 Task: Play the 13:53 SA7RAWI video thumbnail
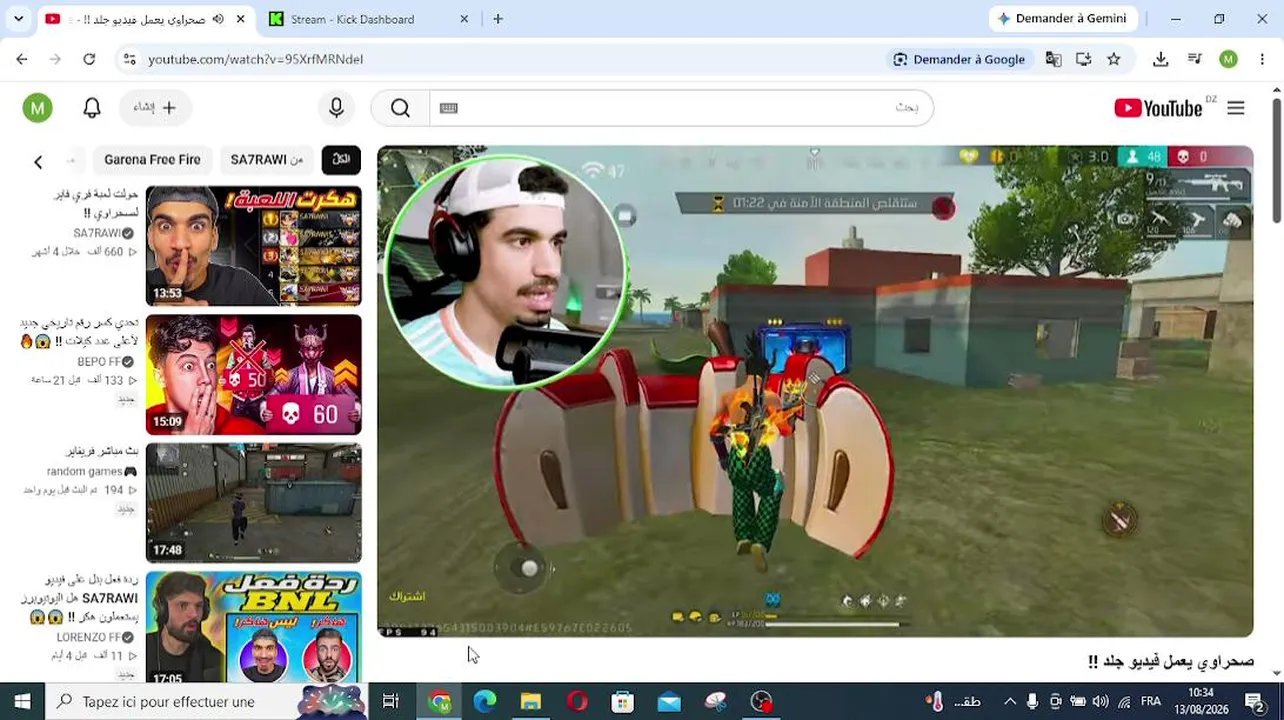click(x=253, y=246)
